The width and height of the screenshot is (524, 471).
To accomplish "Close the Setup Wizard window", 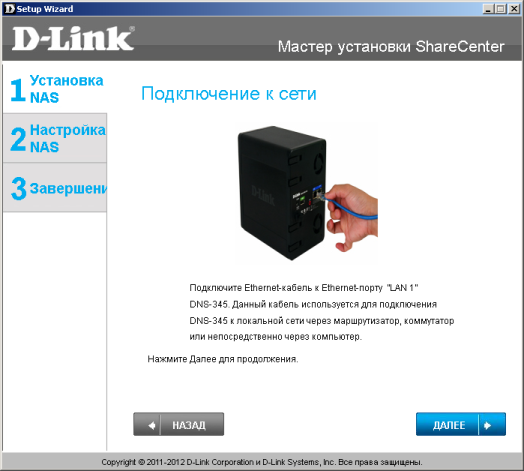I will (x=513, y=9).
